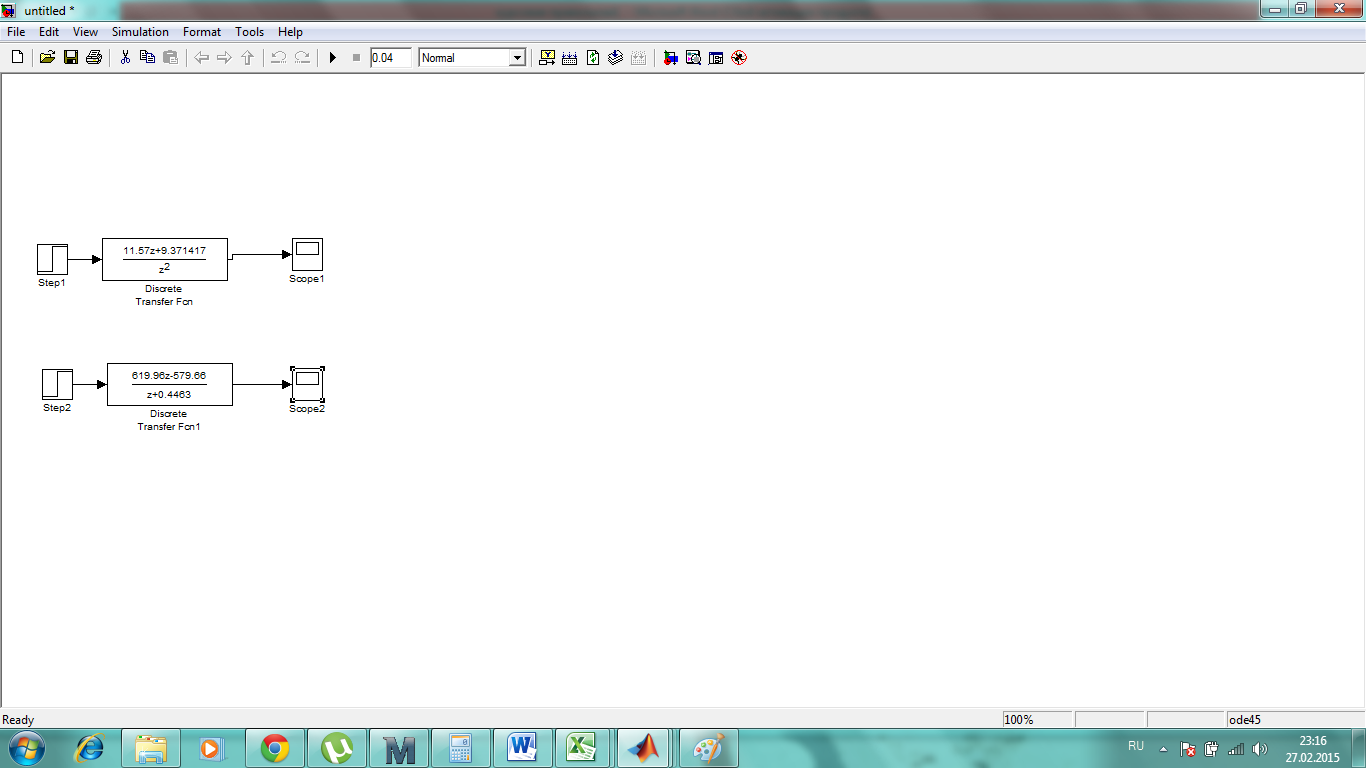Click the volume speaker tray icon
1366x768 pixels.
coord(1259,749)
